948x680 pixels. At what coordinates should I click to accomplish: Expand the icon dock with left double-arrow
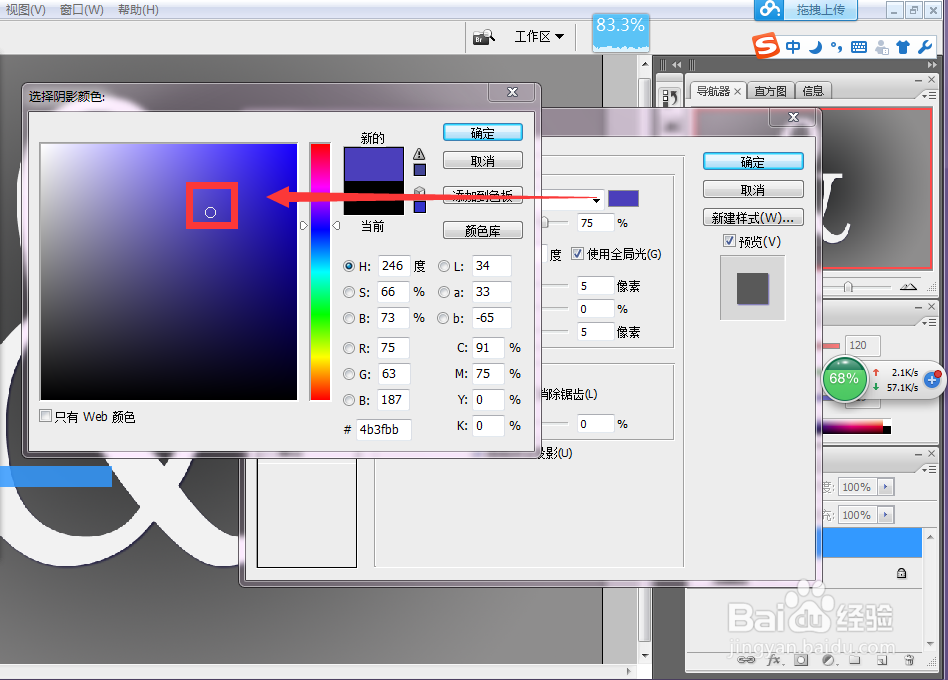tap(677, 64)
